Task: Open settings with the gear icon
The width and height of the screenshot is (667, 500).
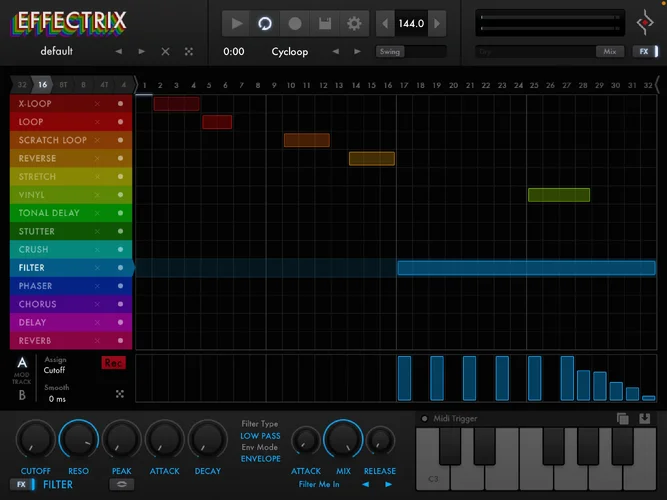Action: click(x=354, y=23)
